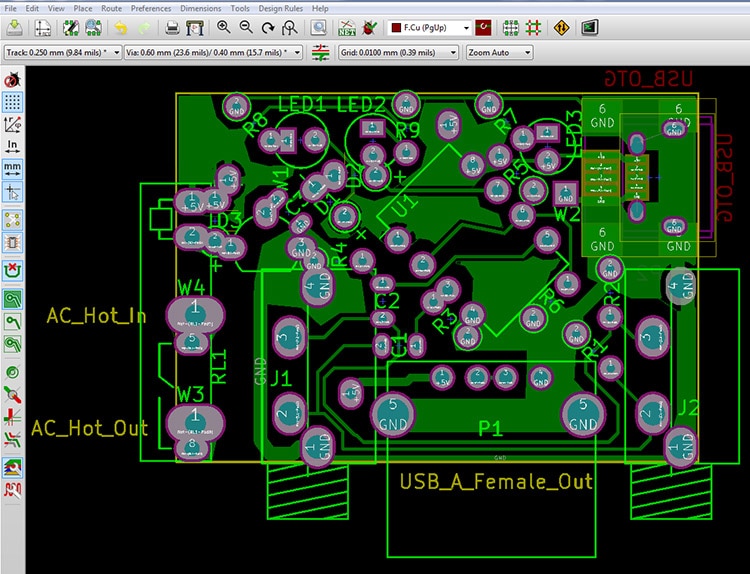This screenshot has width=750, height=574.
Task: Click the Zoom Out magnifier icon
Action: 244,27
